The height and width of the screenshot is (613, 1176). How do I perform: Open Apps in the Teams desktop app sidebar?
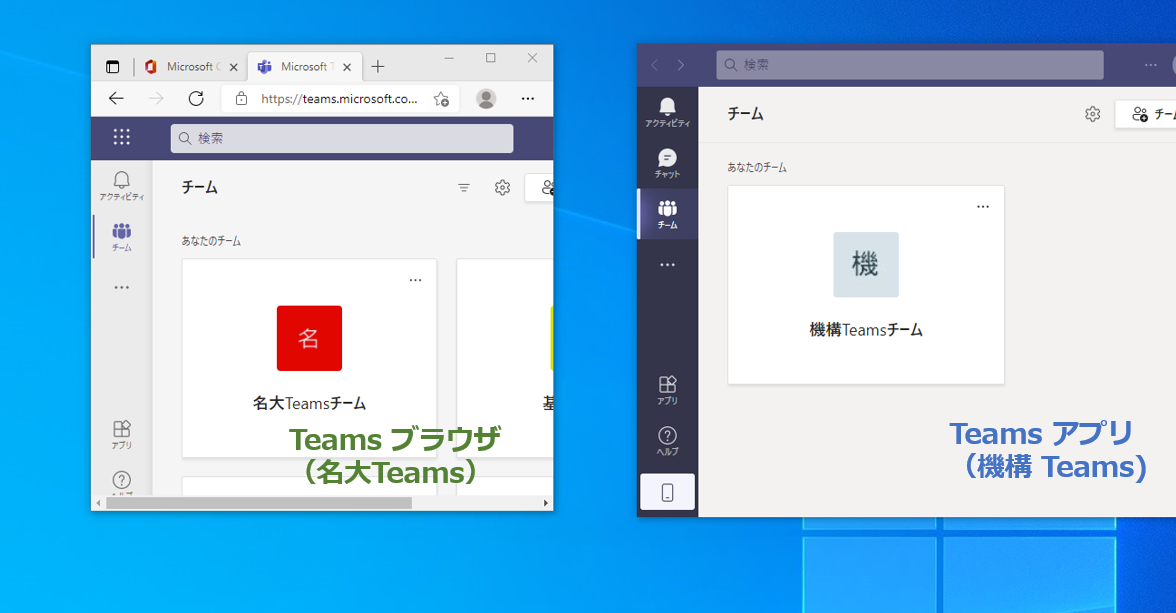pyautogui.click(x=667, y=389)
